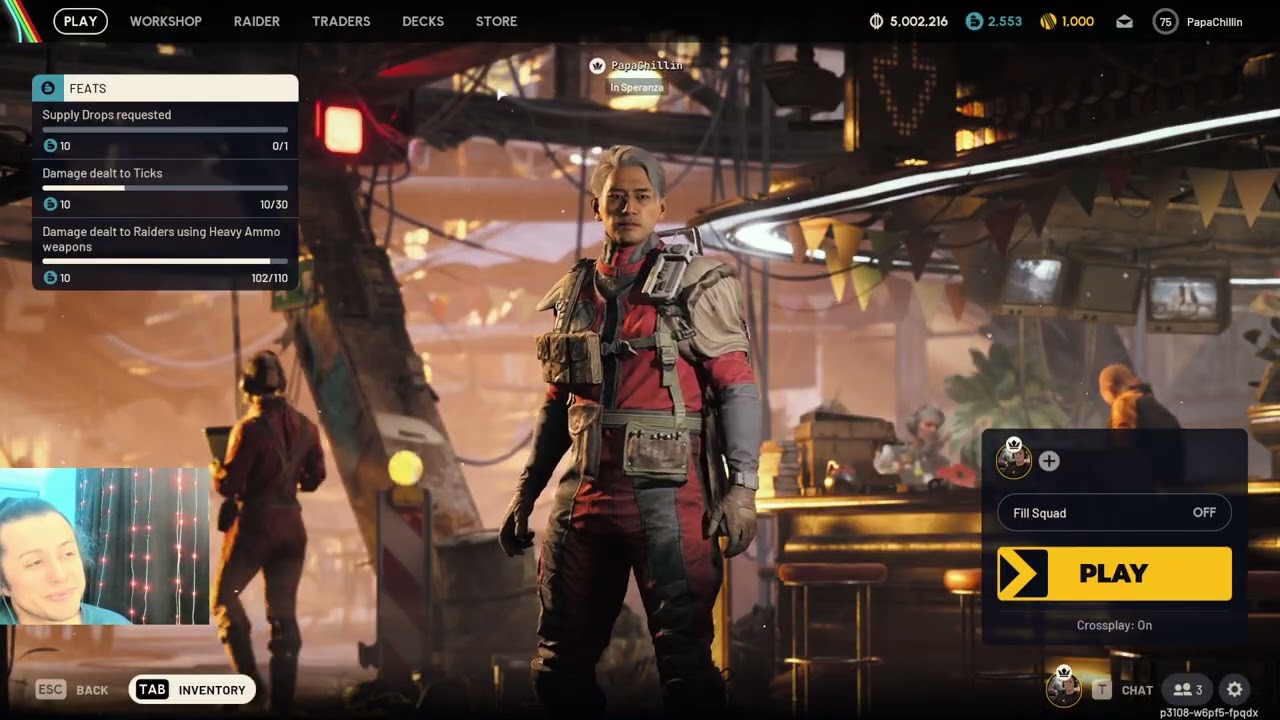Add a squad member with the plus icon
This screenshot has width=1280, height=720.
click(x=1049, y=461)
